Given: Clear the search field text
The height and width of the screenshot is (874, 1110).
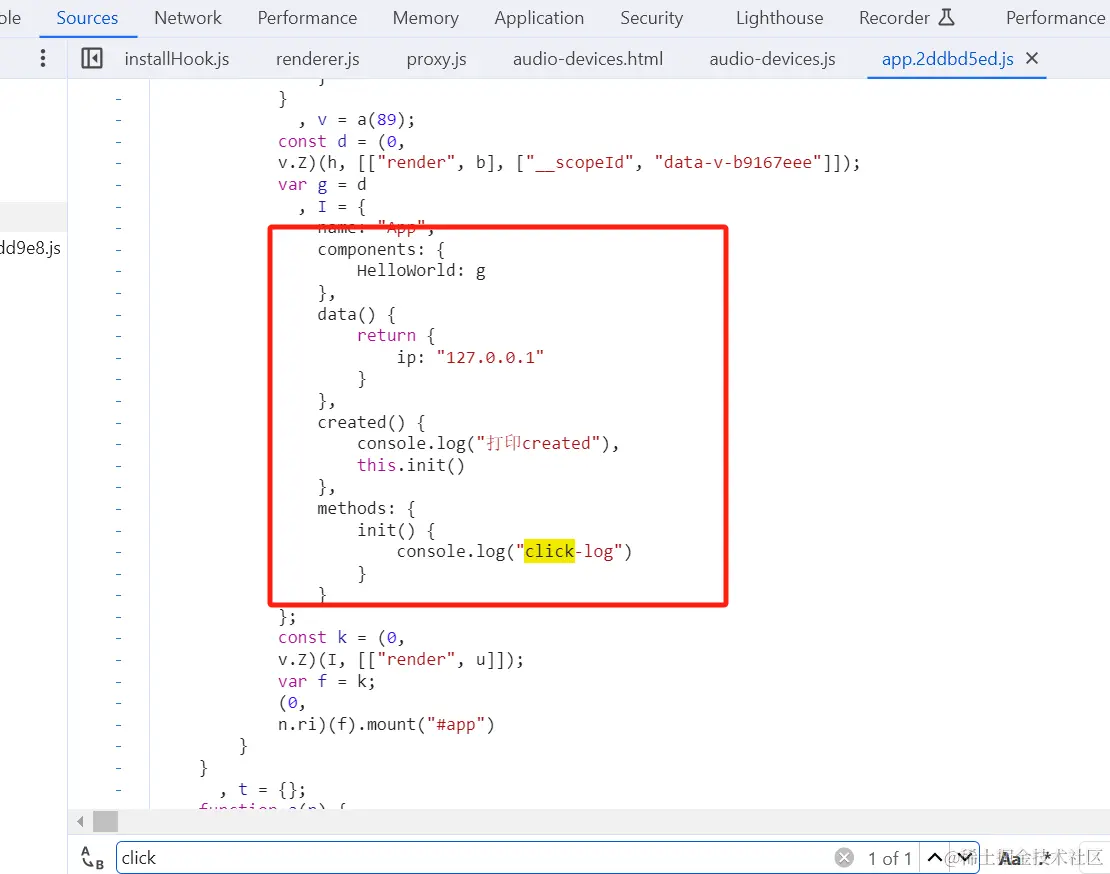Looking at the screenshot, I should (x=844, y=858).
